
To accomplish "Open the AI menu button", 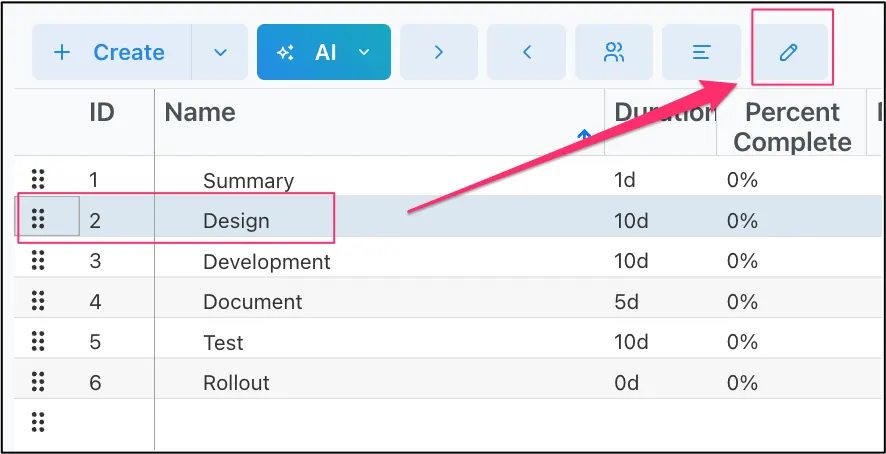I will [x=324, y=52].
